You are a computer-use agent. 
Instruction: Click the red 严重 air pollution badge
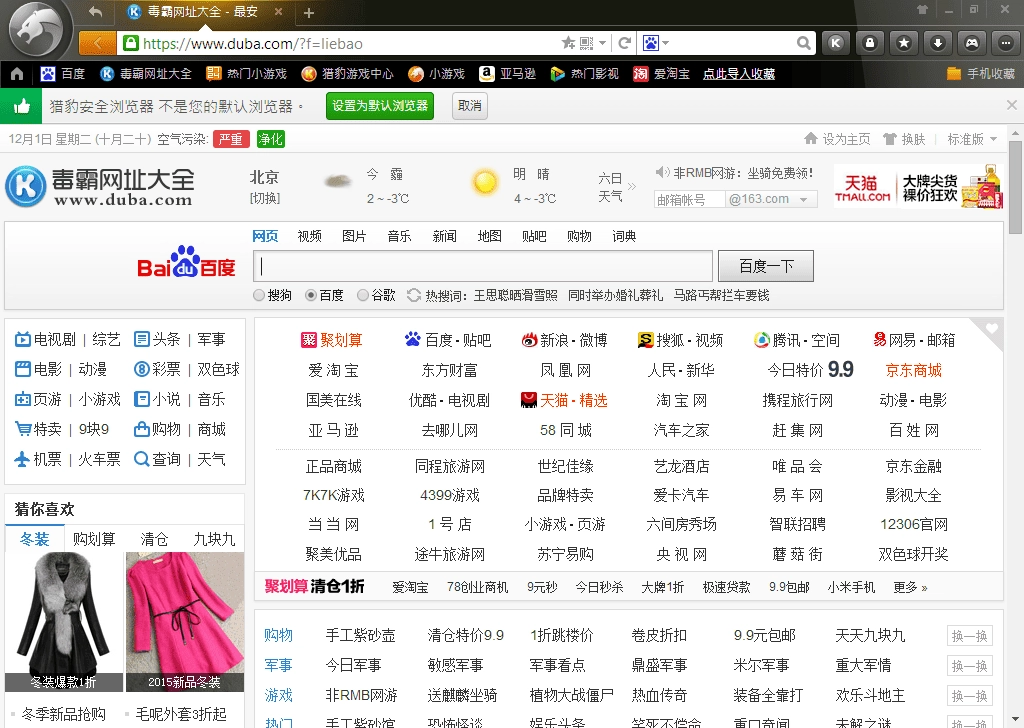(x=231, y=139)
